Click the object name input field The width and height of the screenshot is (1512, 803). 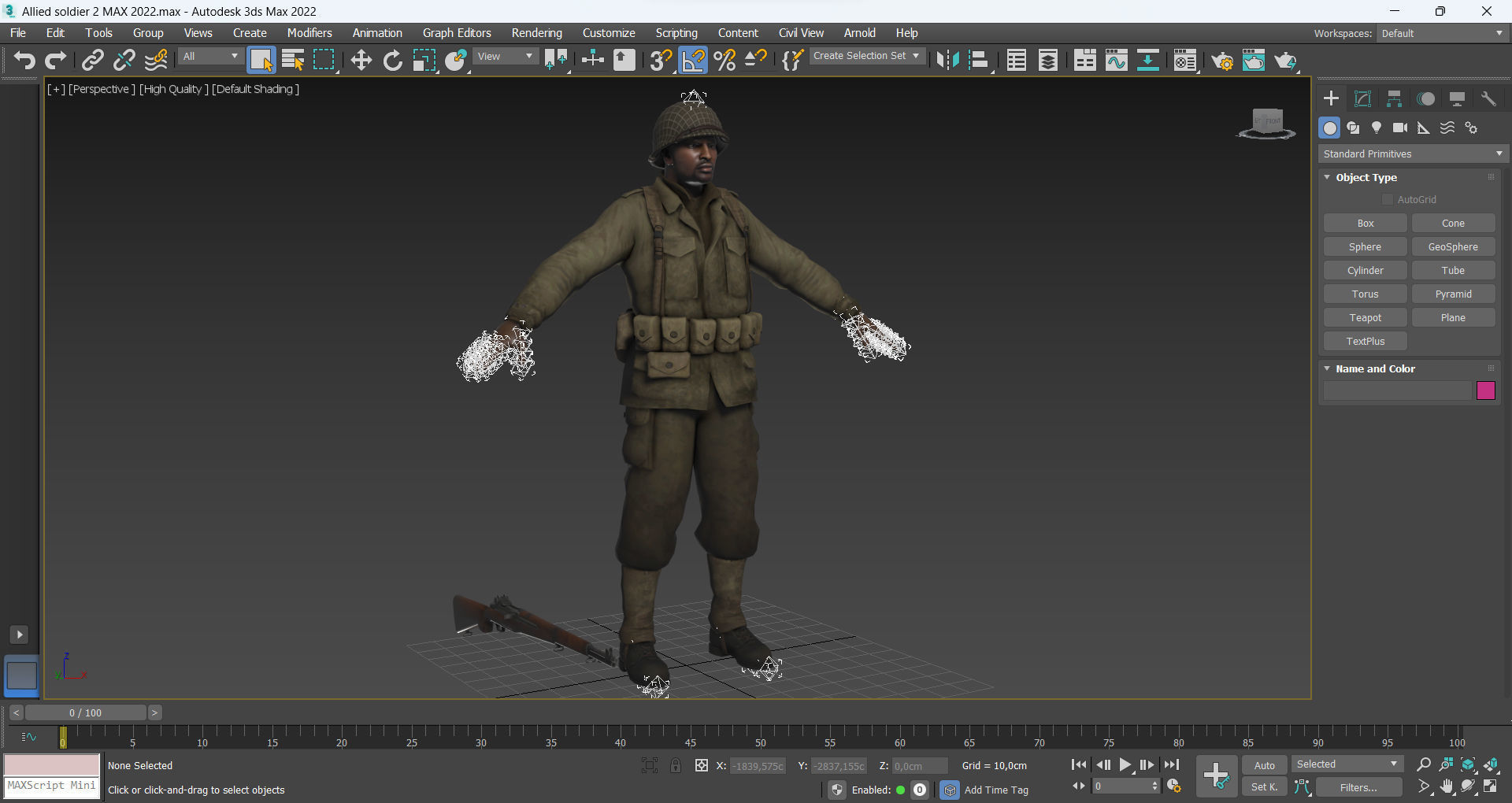click(x=1397, y=390)
